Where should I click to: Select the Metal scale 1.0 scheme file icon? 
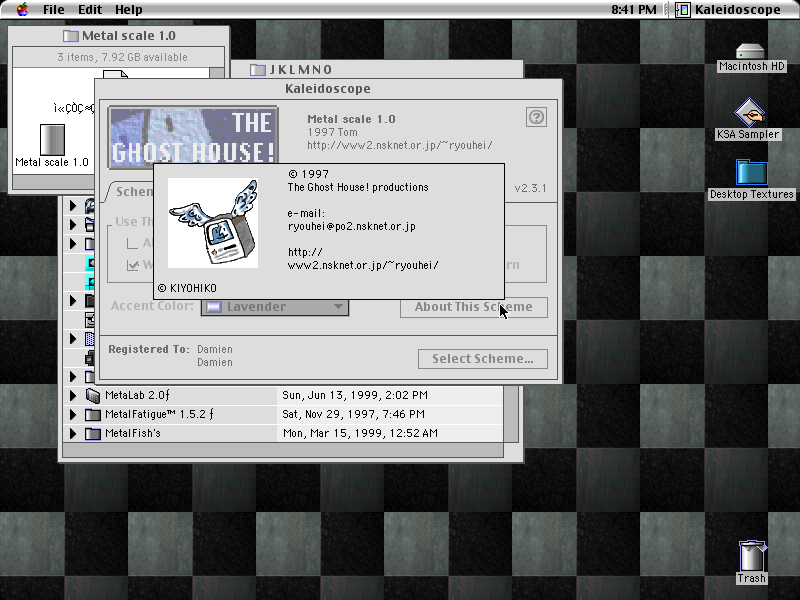52,140
